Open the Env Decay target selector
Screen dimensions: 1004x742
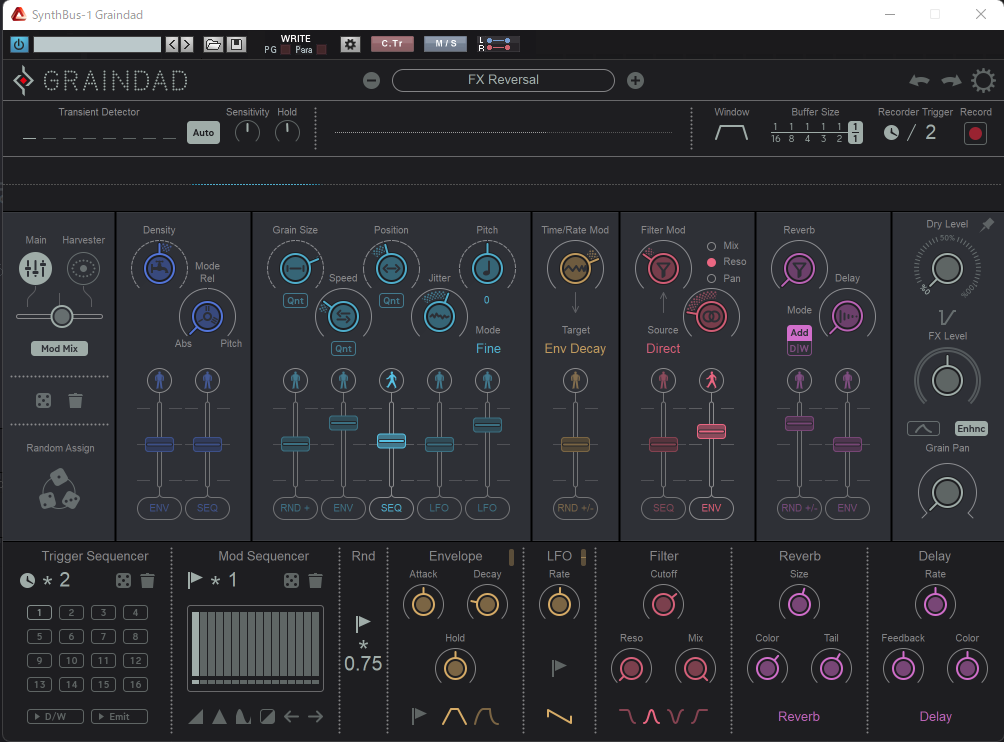click(575, 348)
